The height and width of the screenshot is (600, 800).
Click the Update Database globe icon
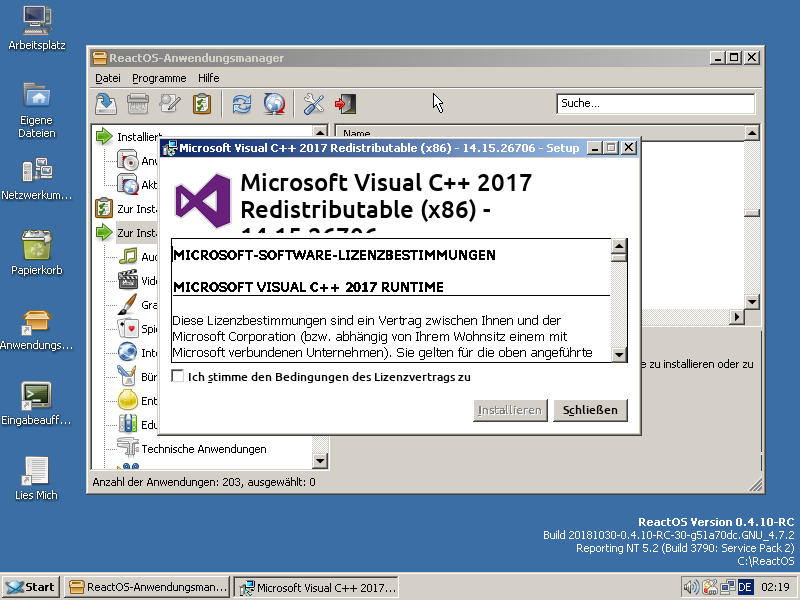[274, 104]
